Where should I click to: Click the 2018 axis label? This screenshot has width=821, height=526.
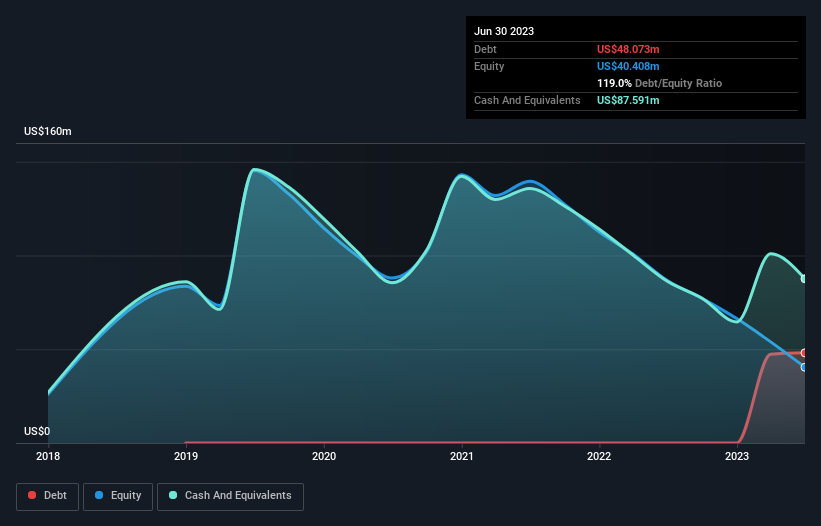coord(48,456)
